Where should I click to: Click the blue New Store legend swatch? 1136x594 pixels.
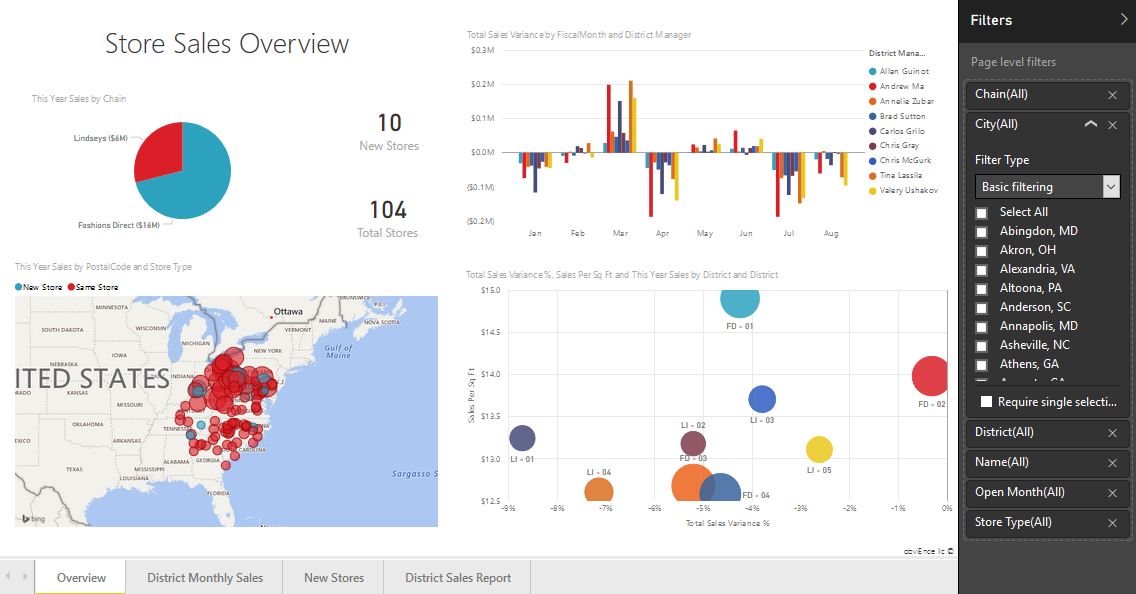[x=20, y=285]
